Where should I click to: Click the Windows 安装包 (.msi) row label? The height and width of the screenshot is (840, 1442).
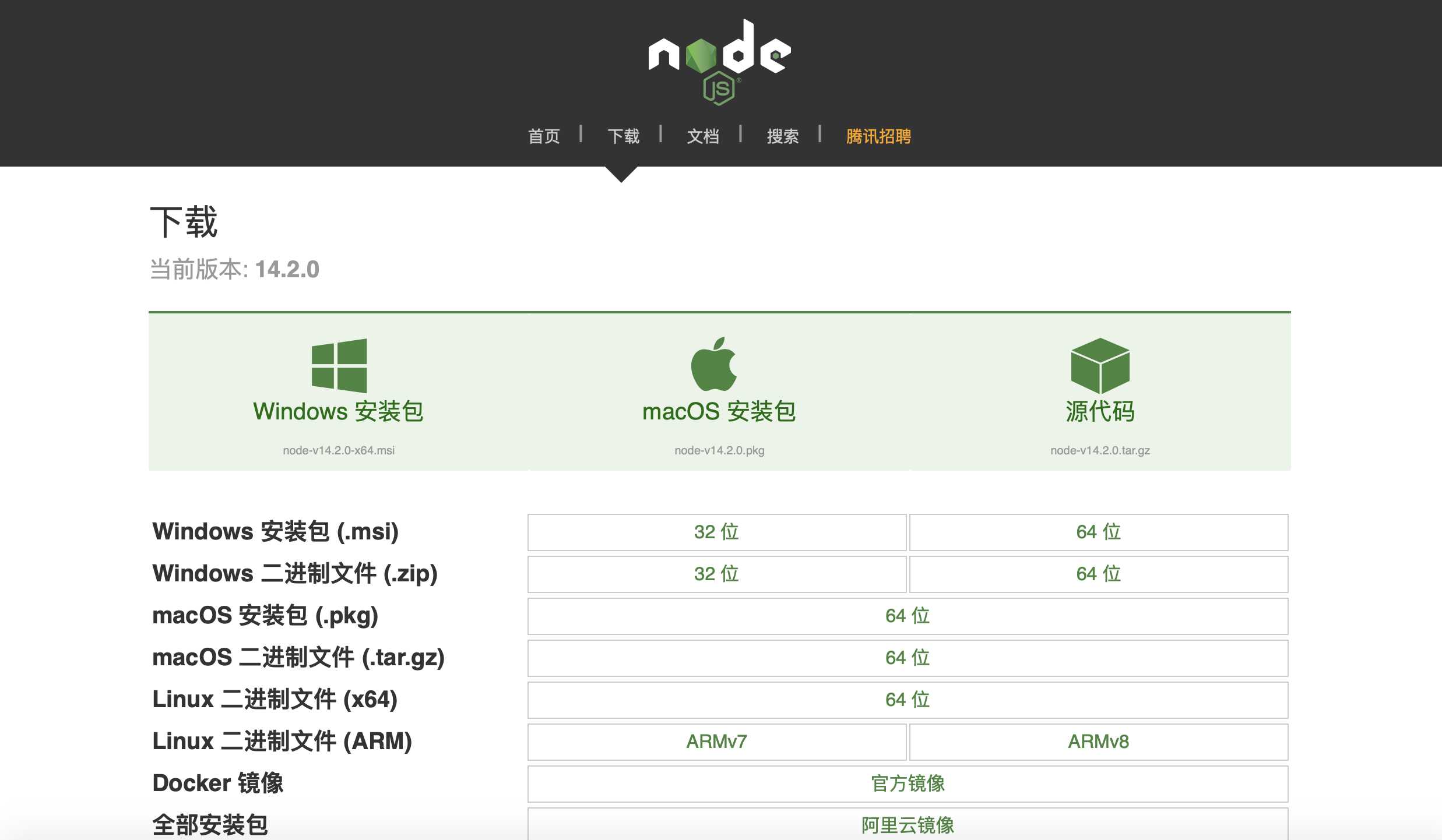pos(276,531)
